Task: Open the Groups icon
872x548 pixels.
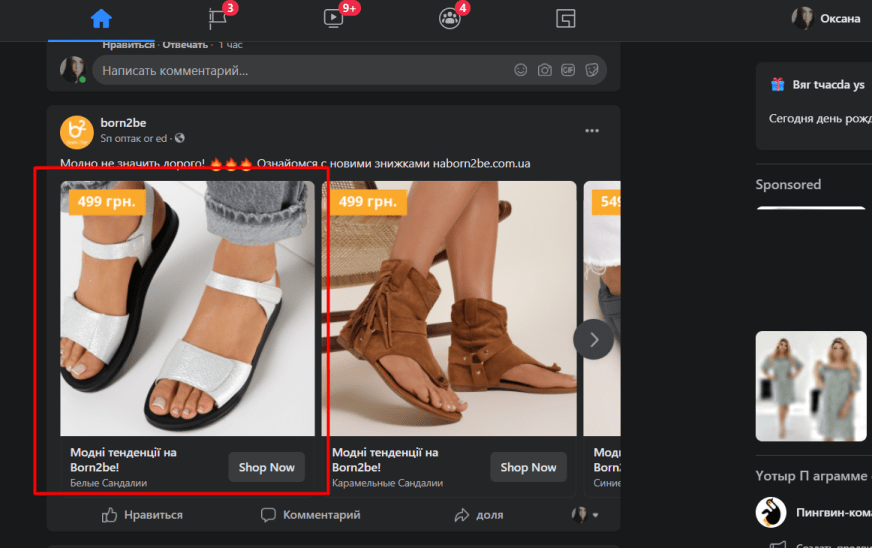Action: point(450,19)
